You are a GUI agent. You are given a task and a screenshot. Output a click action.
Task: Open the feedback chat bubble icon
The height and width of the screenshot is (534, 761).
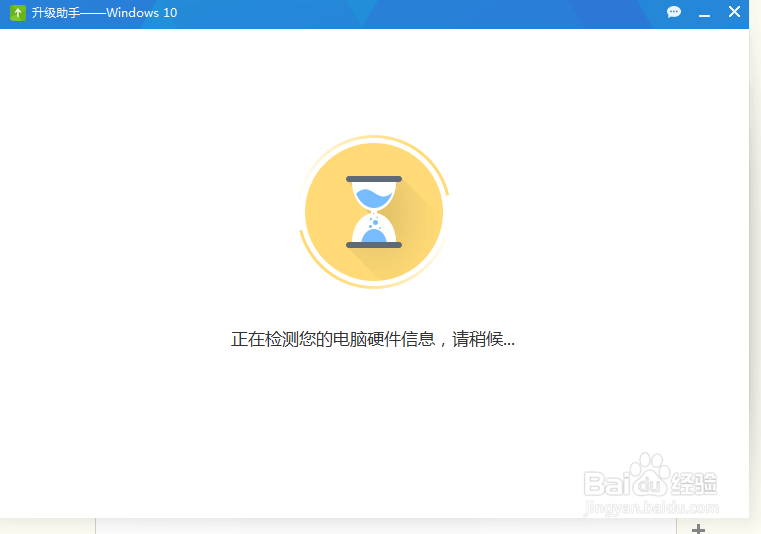(x=674, y=12)
